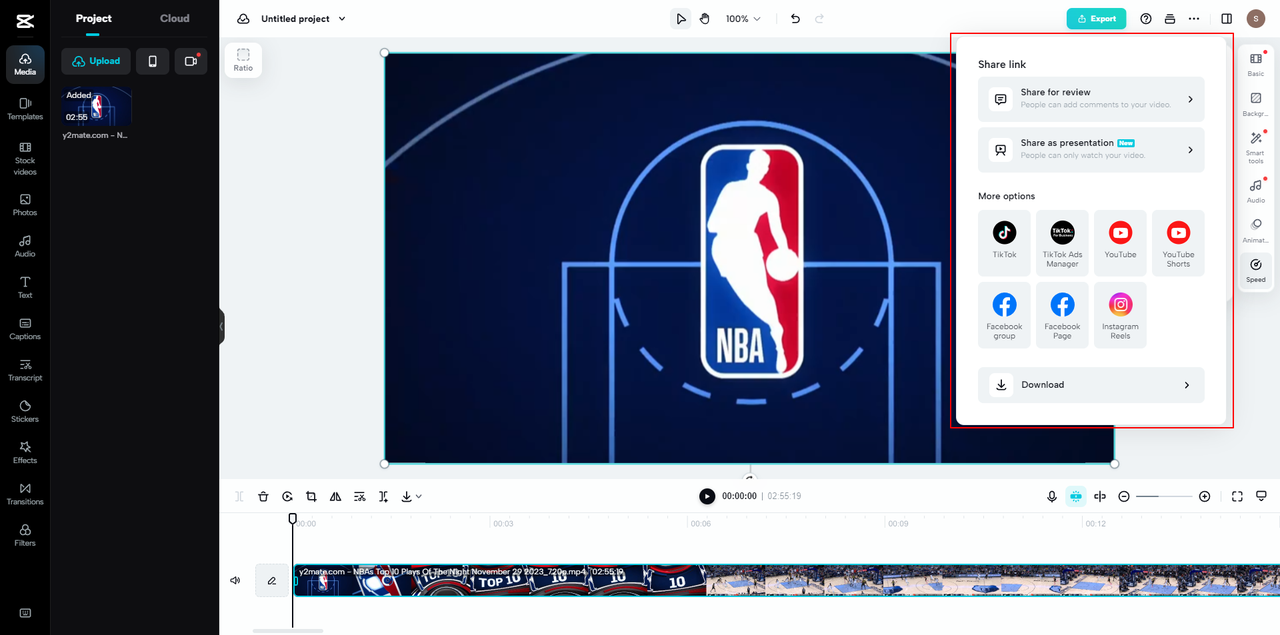Screen dimensions: 1280x635
Task: Share to TikTok
Action: (x=1004, y=243)
